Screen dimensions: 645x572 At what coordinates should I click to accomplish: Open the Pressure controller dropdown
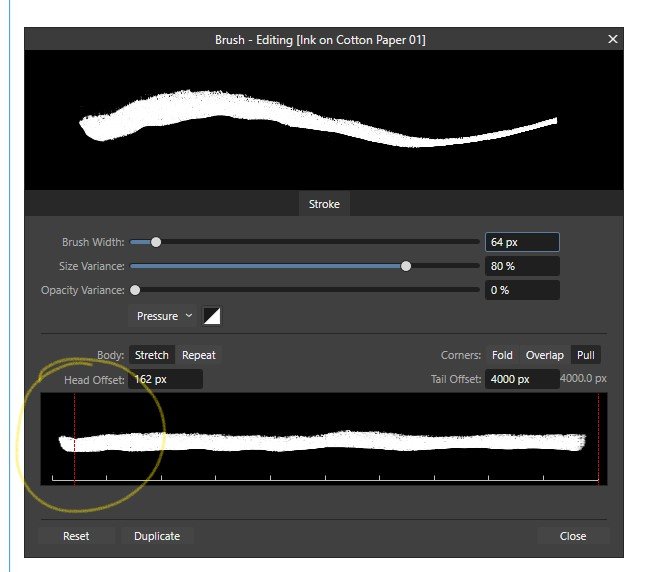click(164, 316)
